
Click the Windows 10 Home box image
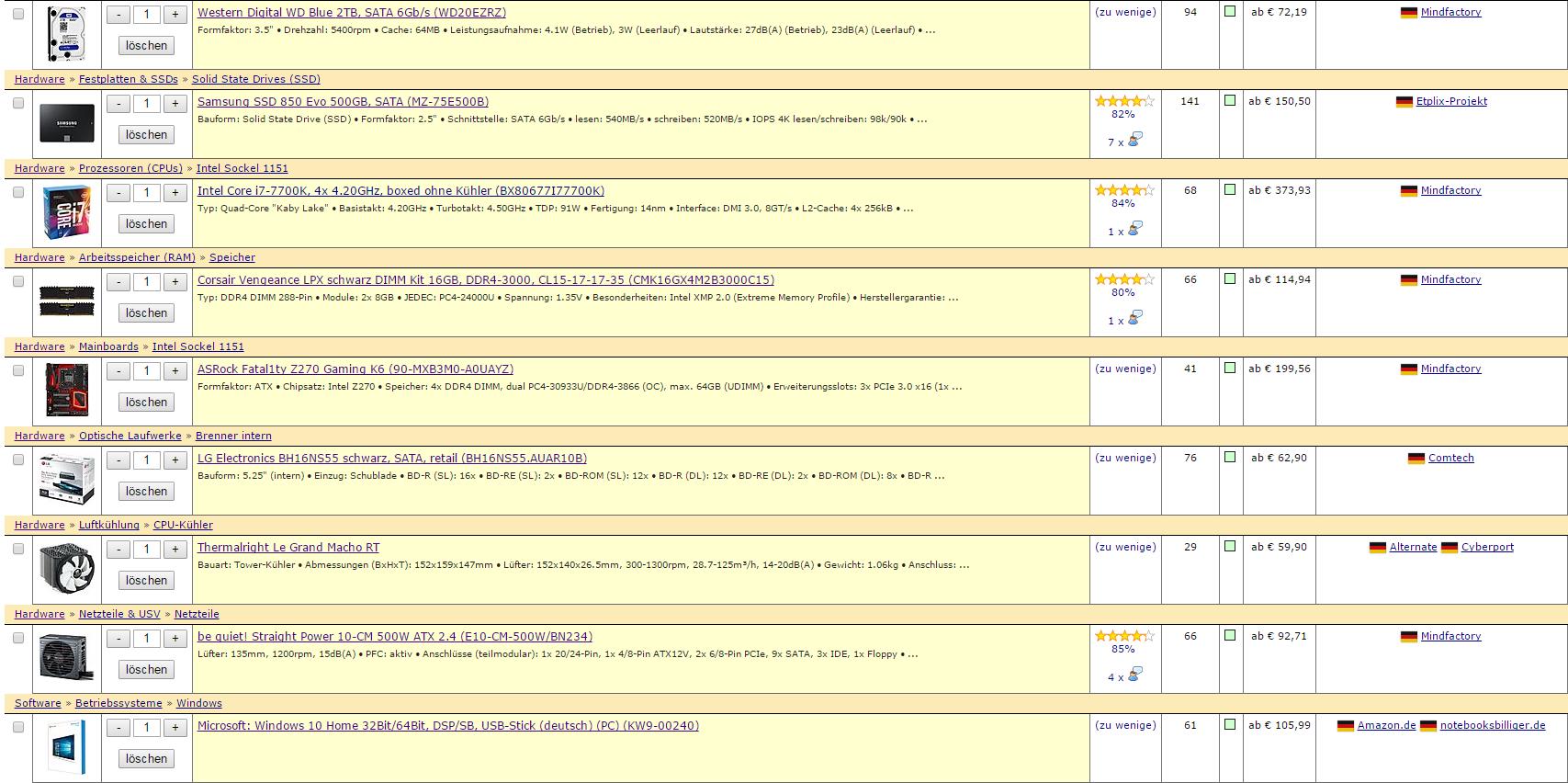[67, 746]
